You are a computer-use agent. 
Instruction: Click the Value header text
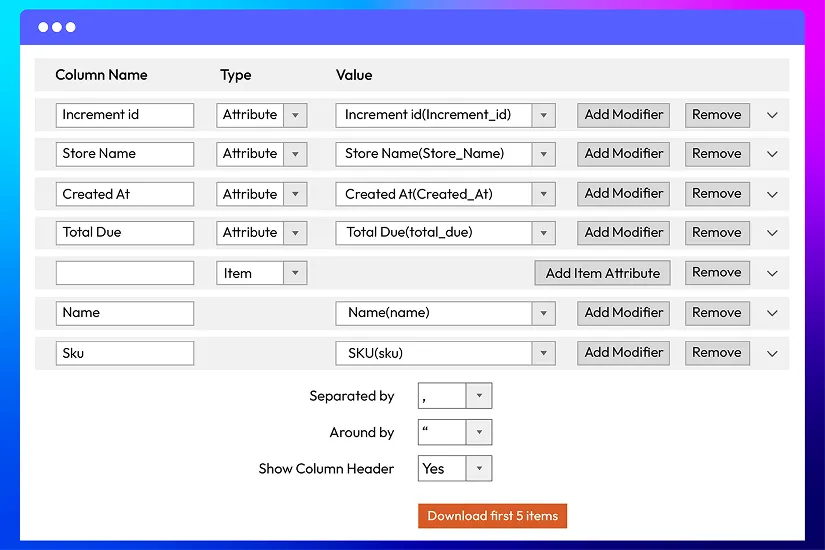[354, 75]
